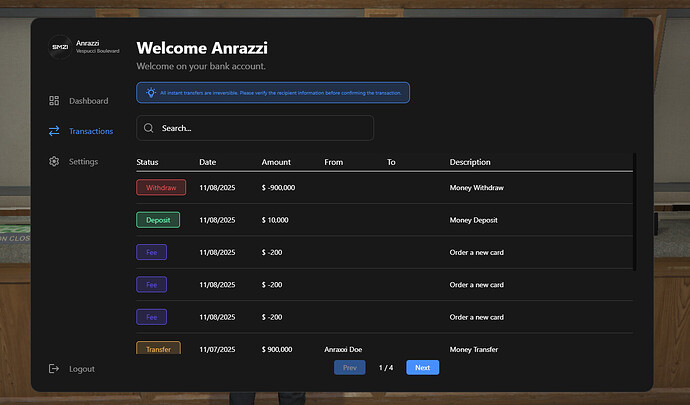This screenshot has width=690, height=405.
Task: Click the Anrazzi username in sidebar
Action: coord(88,43)
